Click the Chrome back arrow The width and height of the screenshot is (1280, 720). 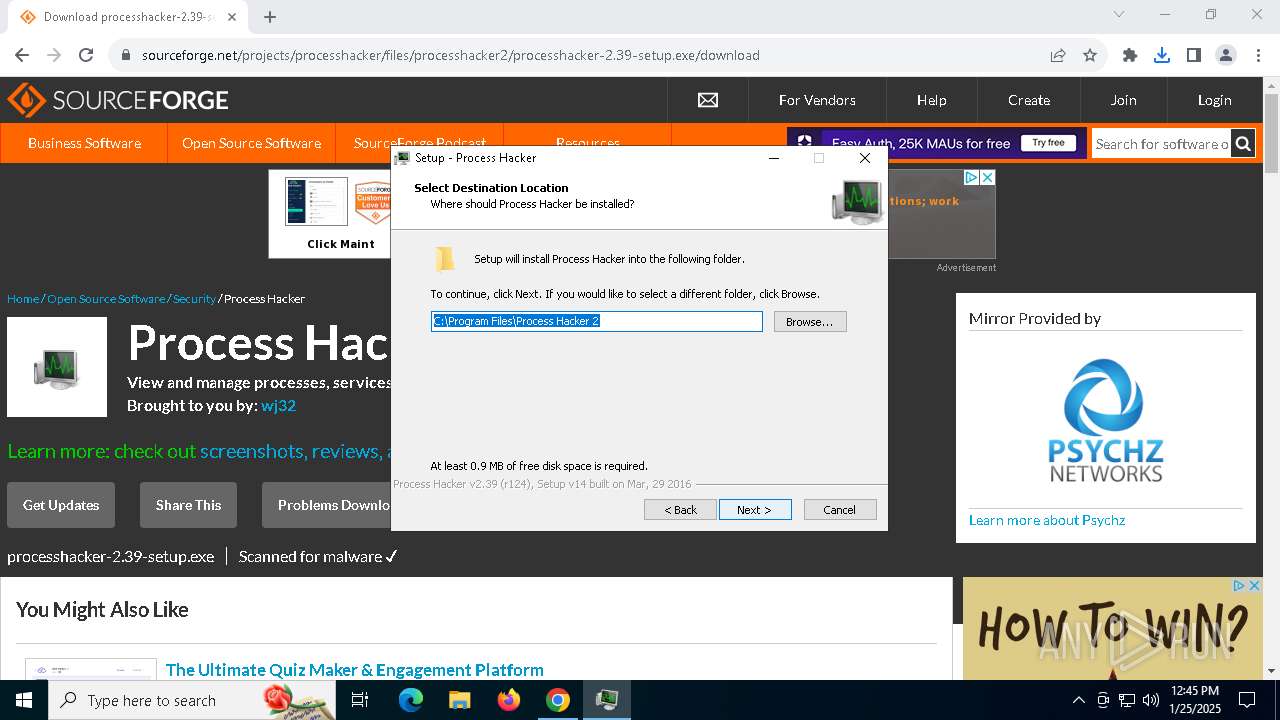point(22,55)
